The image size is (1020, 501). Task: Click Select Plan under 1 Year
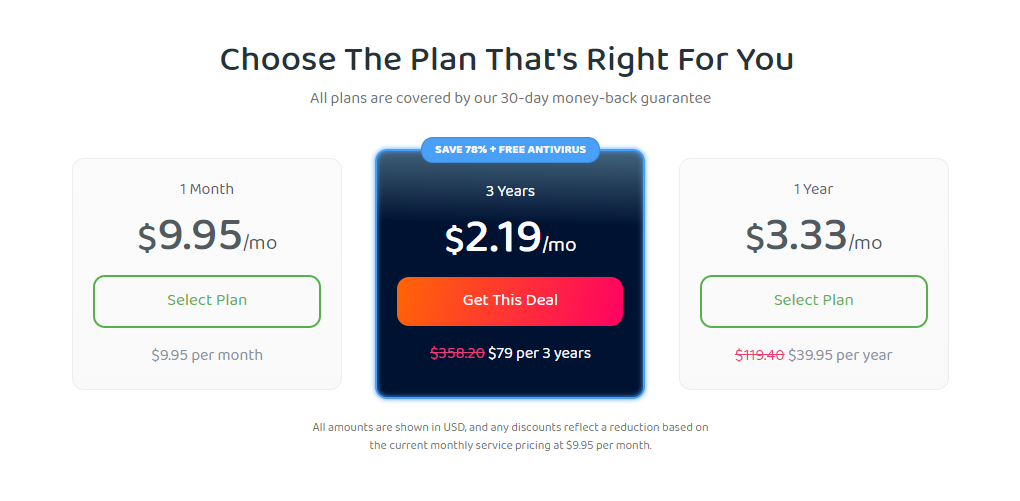click(x=814, y=301)
